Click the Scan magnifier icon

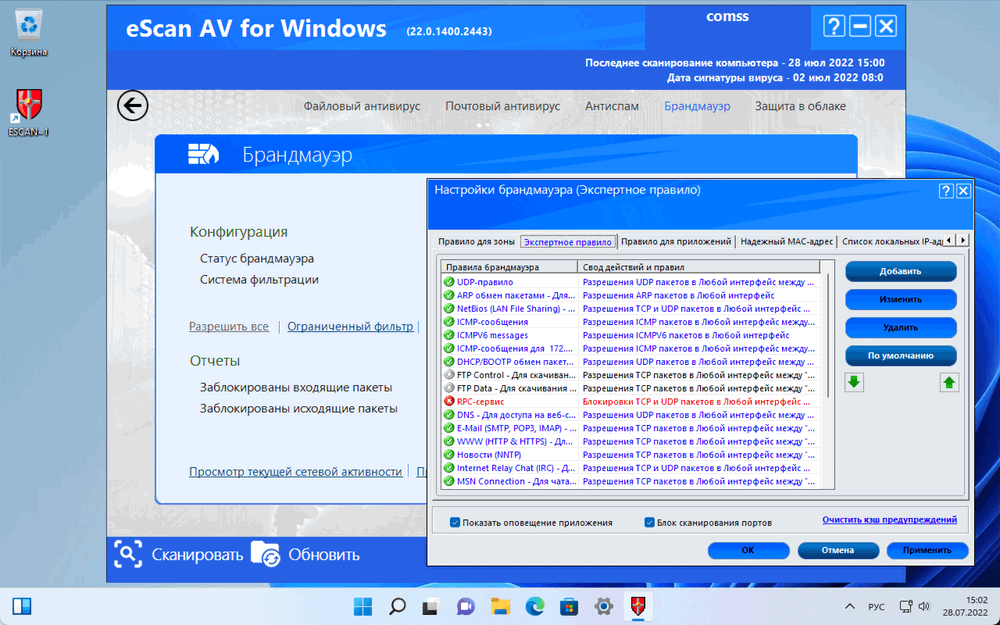coord(128,554)
